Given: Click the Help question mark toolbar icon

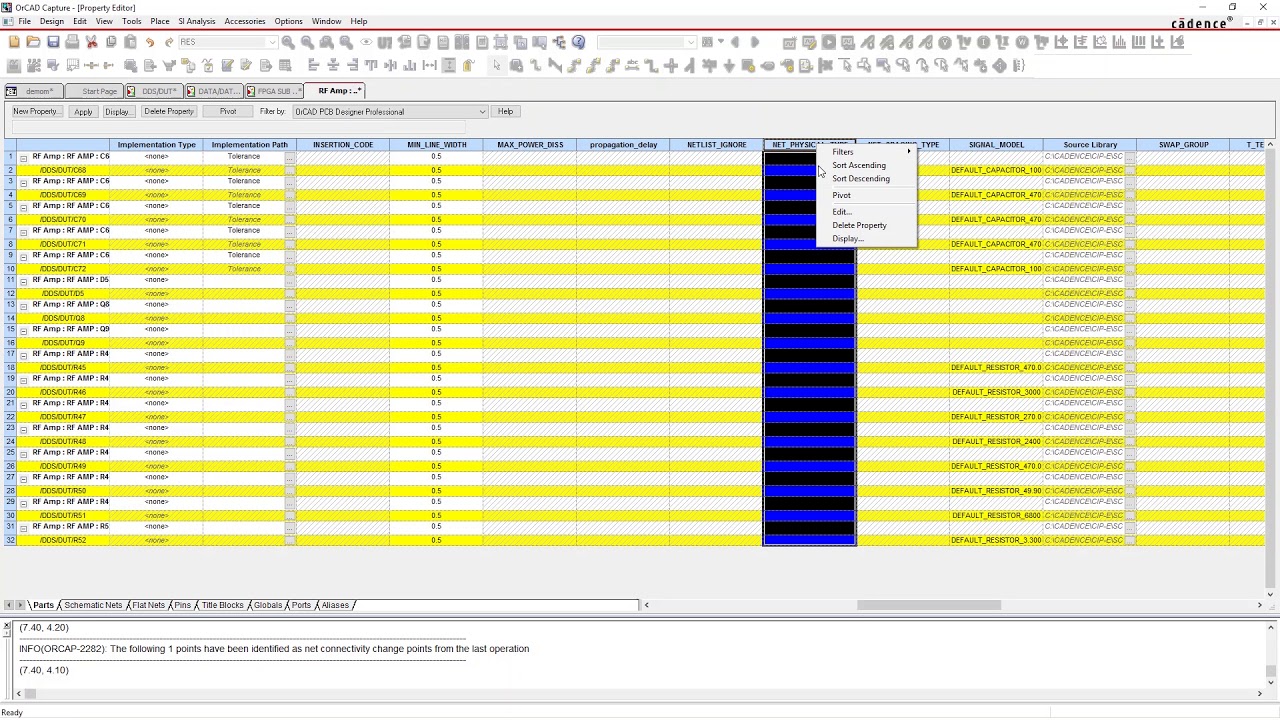Looking at the screenshot, I should click(x=578, y=42).
